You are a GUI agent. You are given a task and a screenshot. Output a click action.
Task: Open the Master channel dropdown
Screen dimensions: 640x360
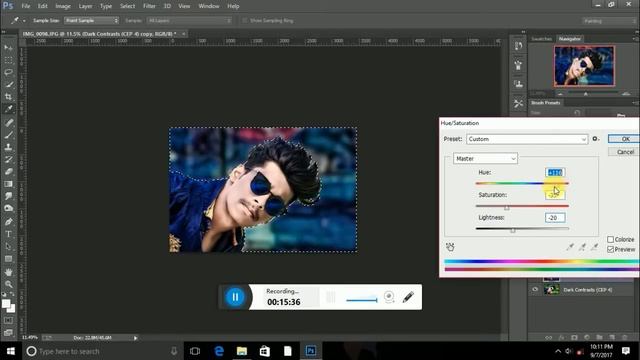(x=485, y=158)
